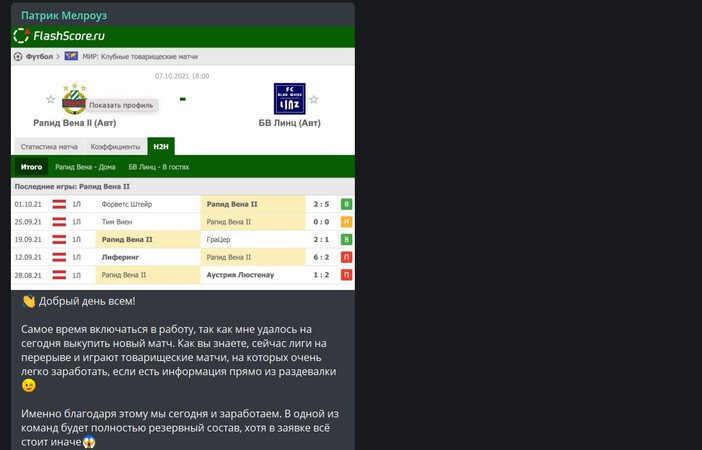
Task: Click the screaming face emoji
Action: pos(89,442)
